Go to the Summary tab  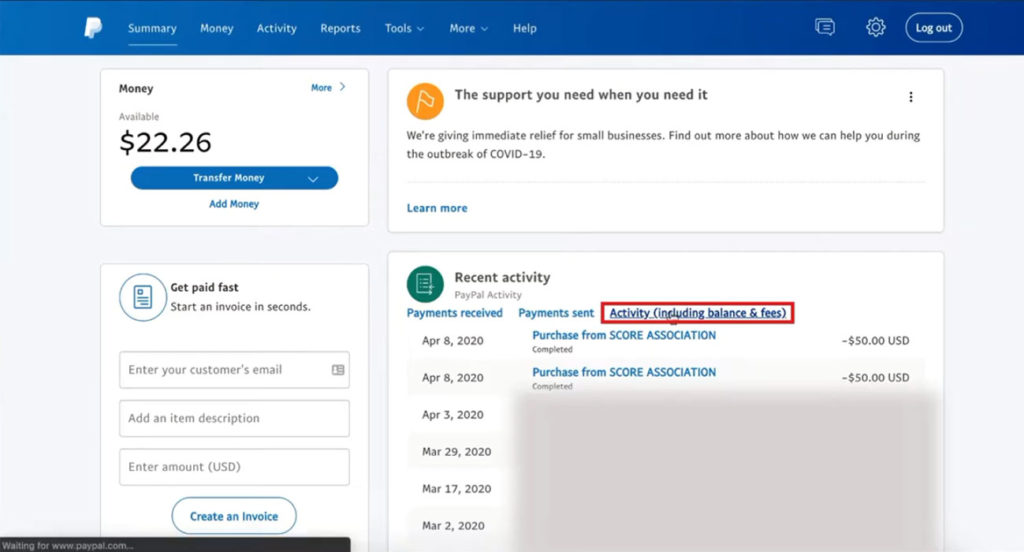(152, 28)
